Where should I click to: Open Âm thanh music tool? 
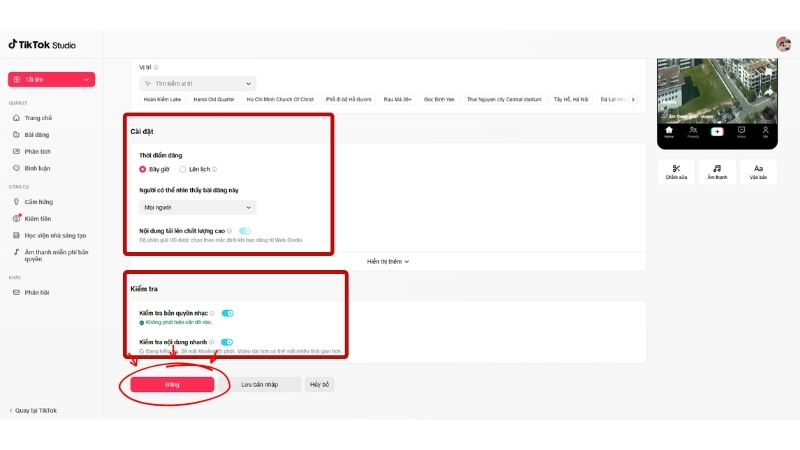coord(717,172)
